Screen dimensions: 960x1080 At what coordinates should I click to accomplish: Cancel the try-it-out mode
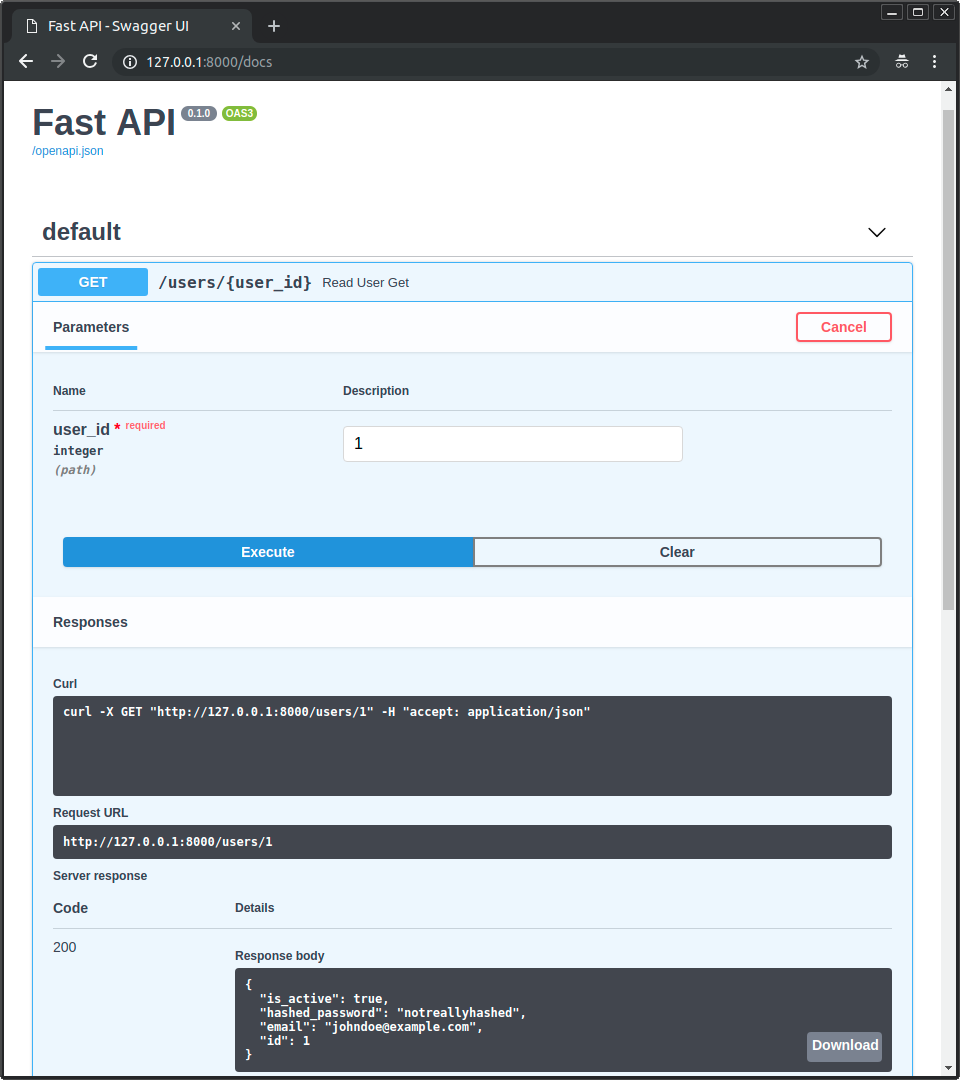843,327
